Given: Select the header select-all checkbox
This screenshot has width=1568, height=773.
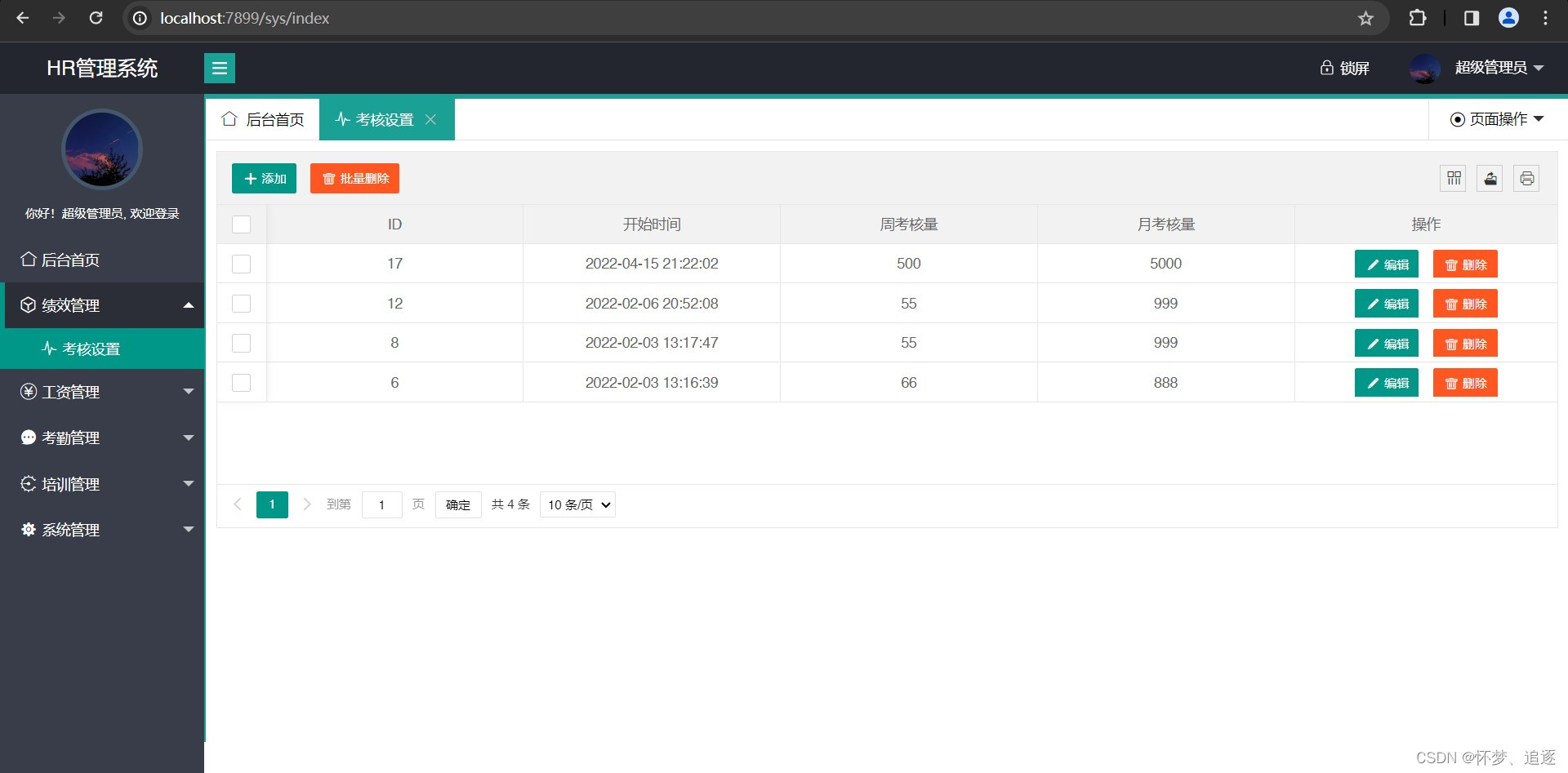Looking at the screenshot, I should pyautogui.click(x=242, y=224).
